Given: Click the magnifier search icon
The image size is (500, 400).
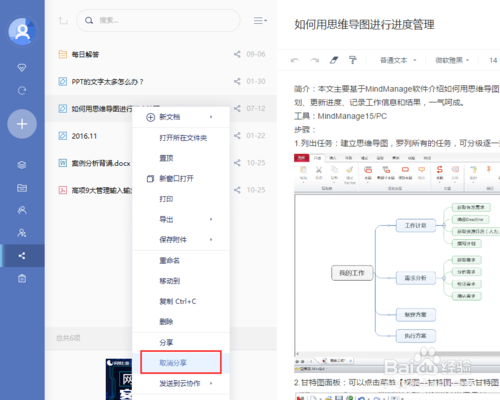Looking at the screenshot, I should pyautogui.click(x=89, y=21).
